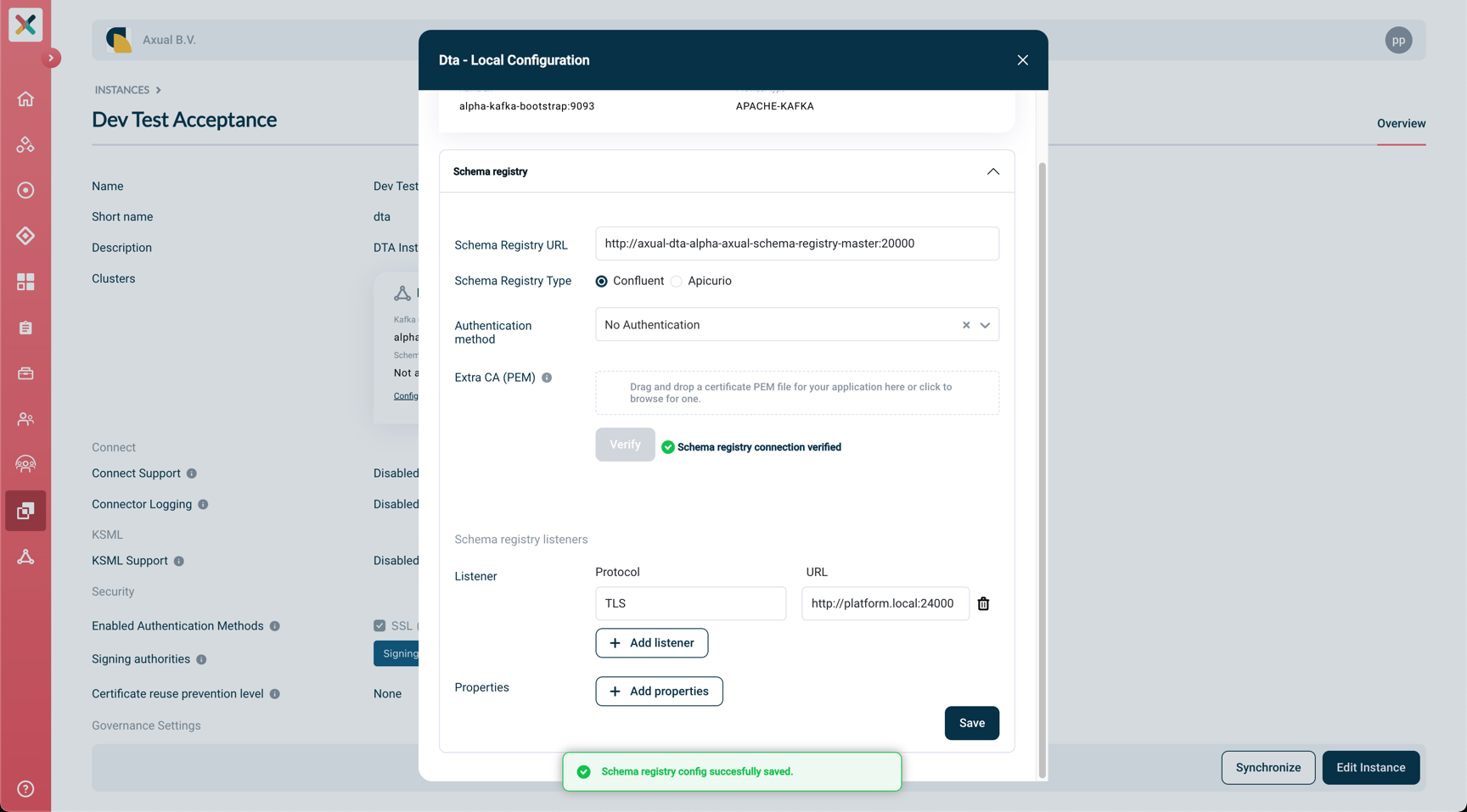
Task: Click the Verify button
Action: click(x=625, y=445)
